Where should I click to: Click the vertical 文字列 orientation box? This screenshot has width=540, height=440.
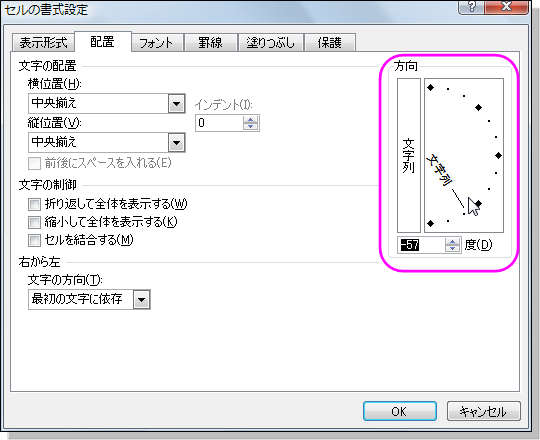point(409,155)
